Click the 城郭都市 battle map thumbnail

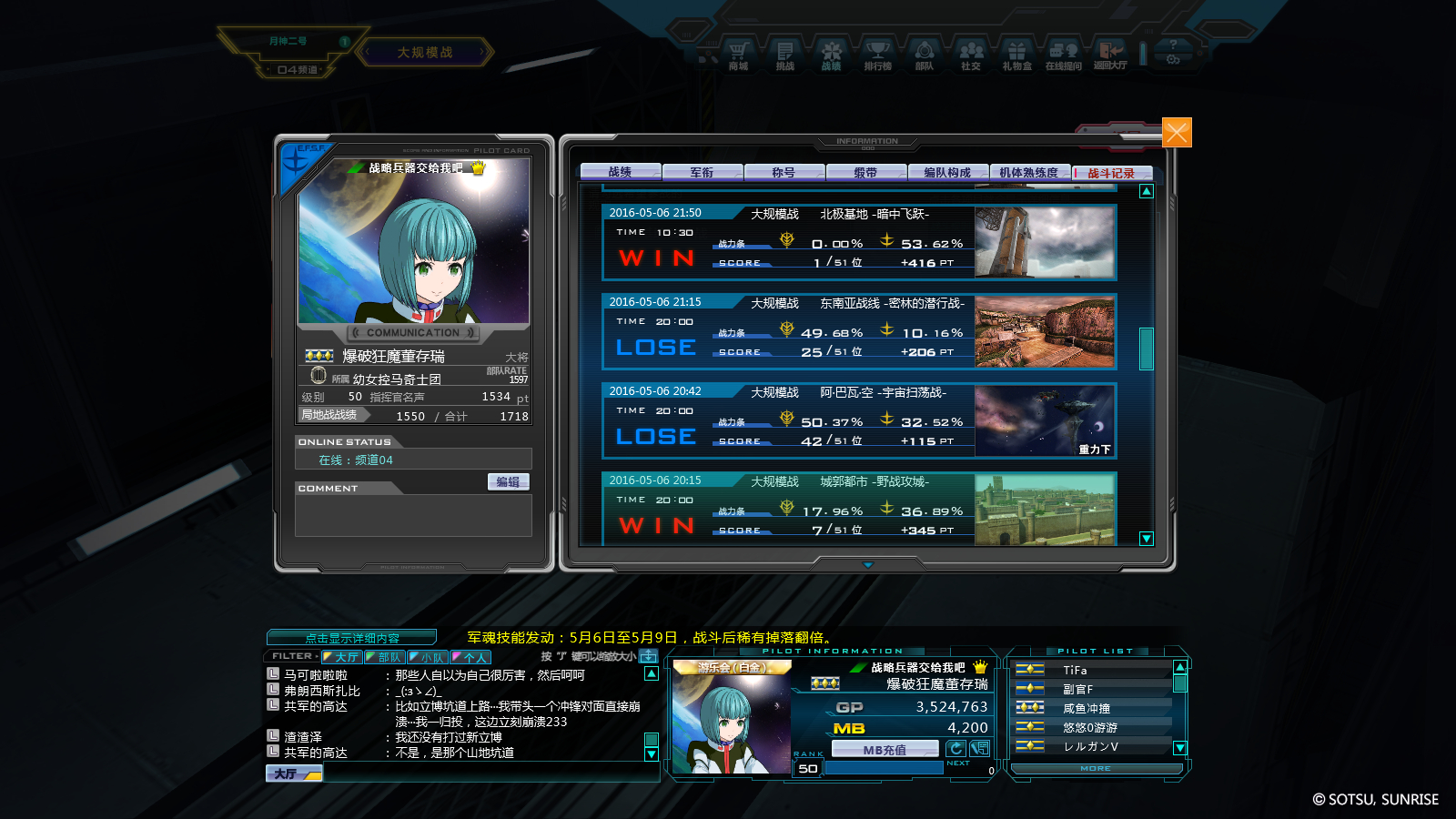coord(1045,510)
